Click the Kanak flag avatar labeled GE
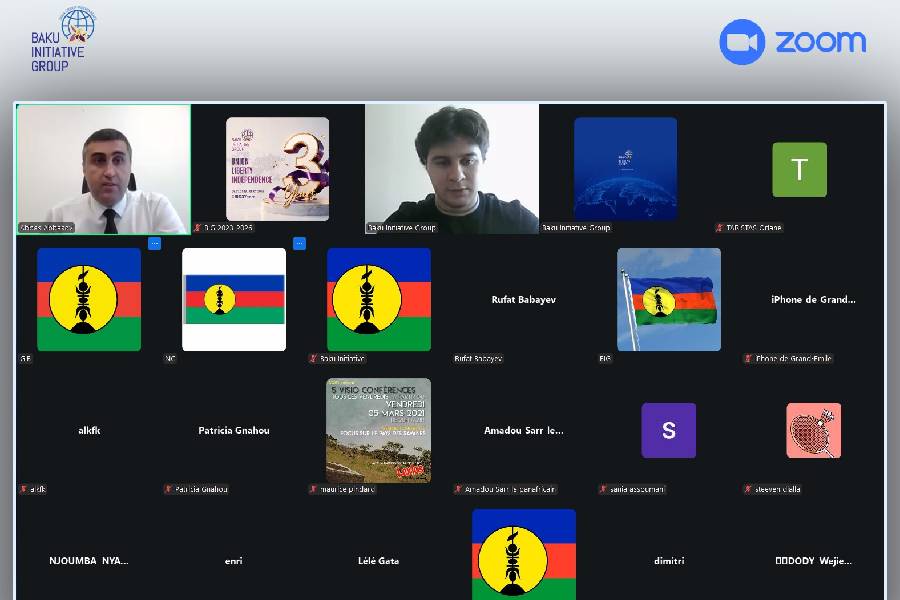Image resolution: width=900 pixels, height=600 pixels. pyautogui.click(x=89, y=299)
